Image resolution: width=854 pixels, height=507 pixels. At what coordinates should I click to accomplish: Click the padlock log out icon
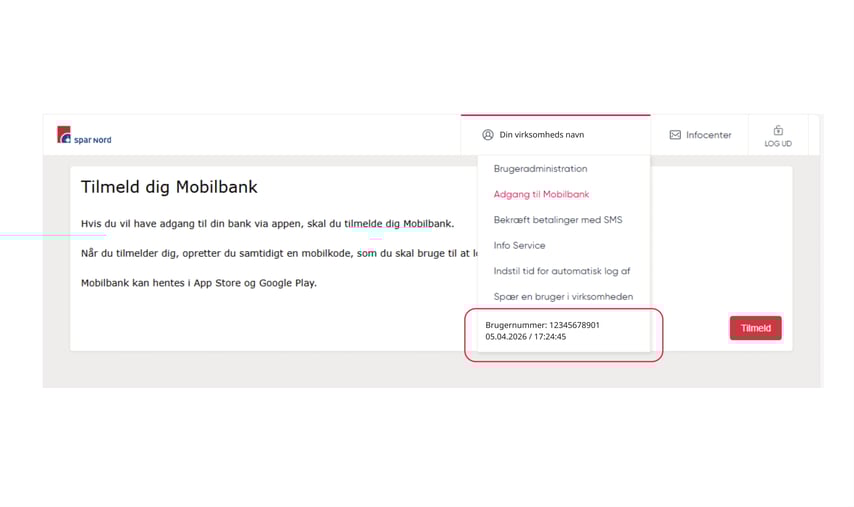[778, 130]
